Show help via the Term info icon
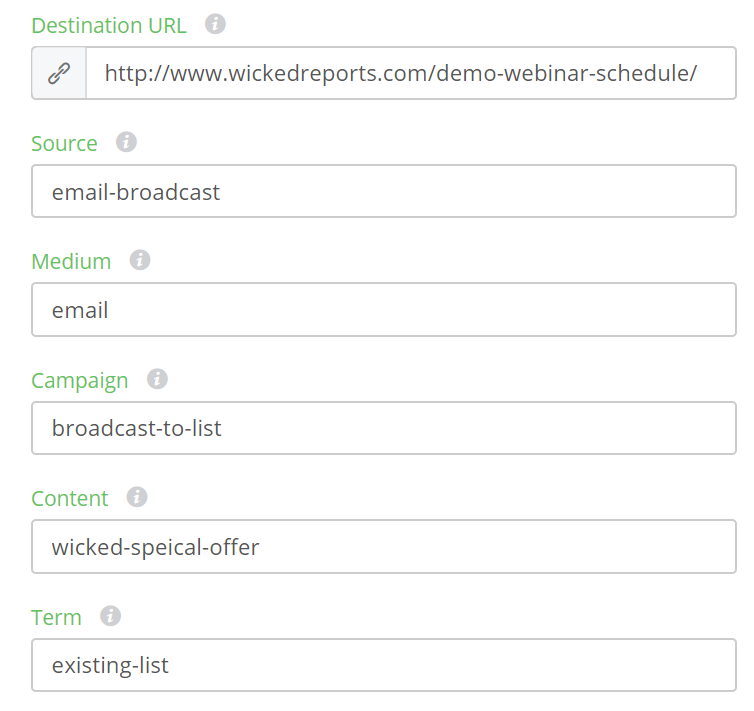Image resolution: width=754 pixels, height=711 pixels. click(x=111, y=616)
